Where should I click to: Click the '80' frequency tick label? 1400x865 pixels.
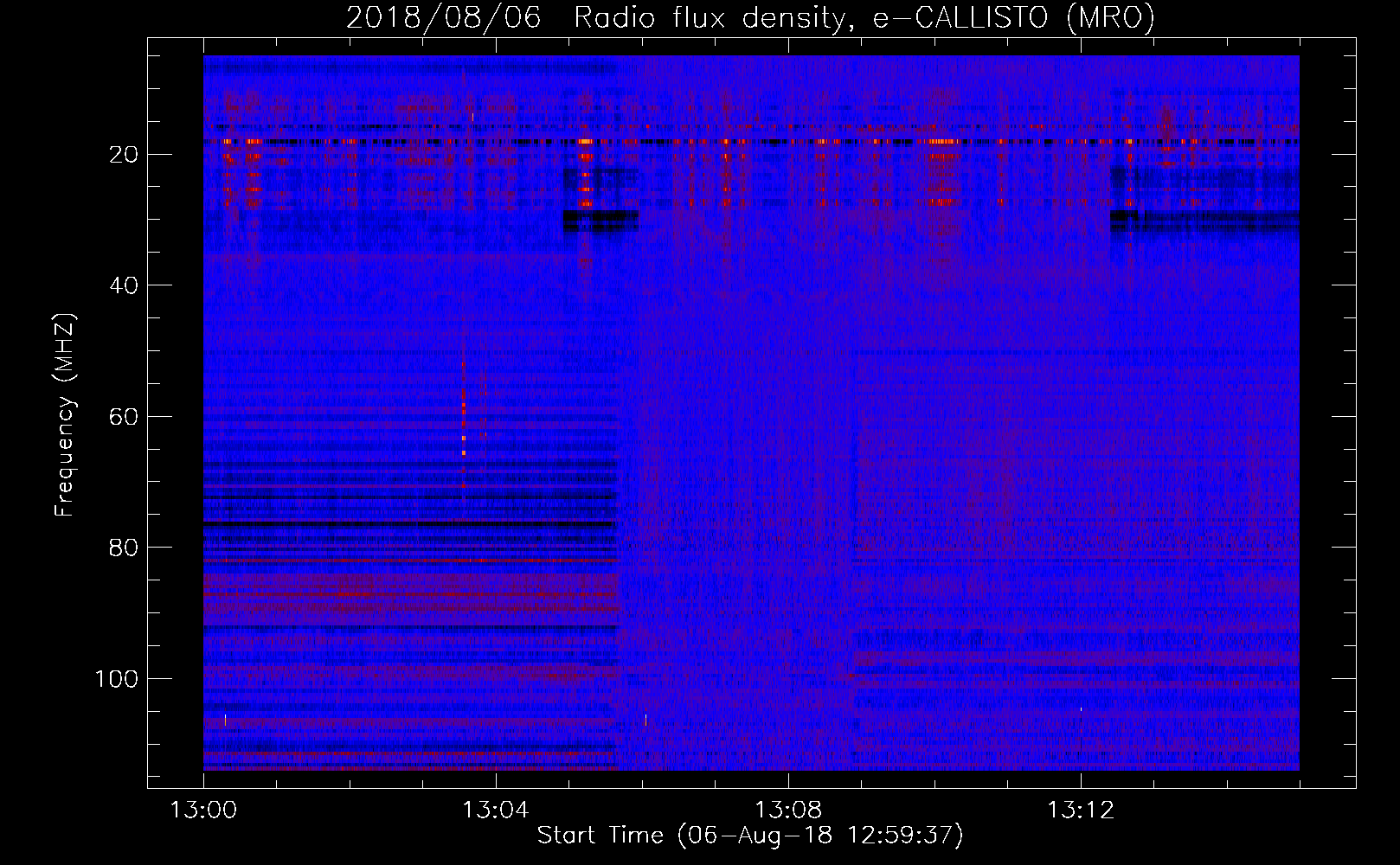(124, 548)
